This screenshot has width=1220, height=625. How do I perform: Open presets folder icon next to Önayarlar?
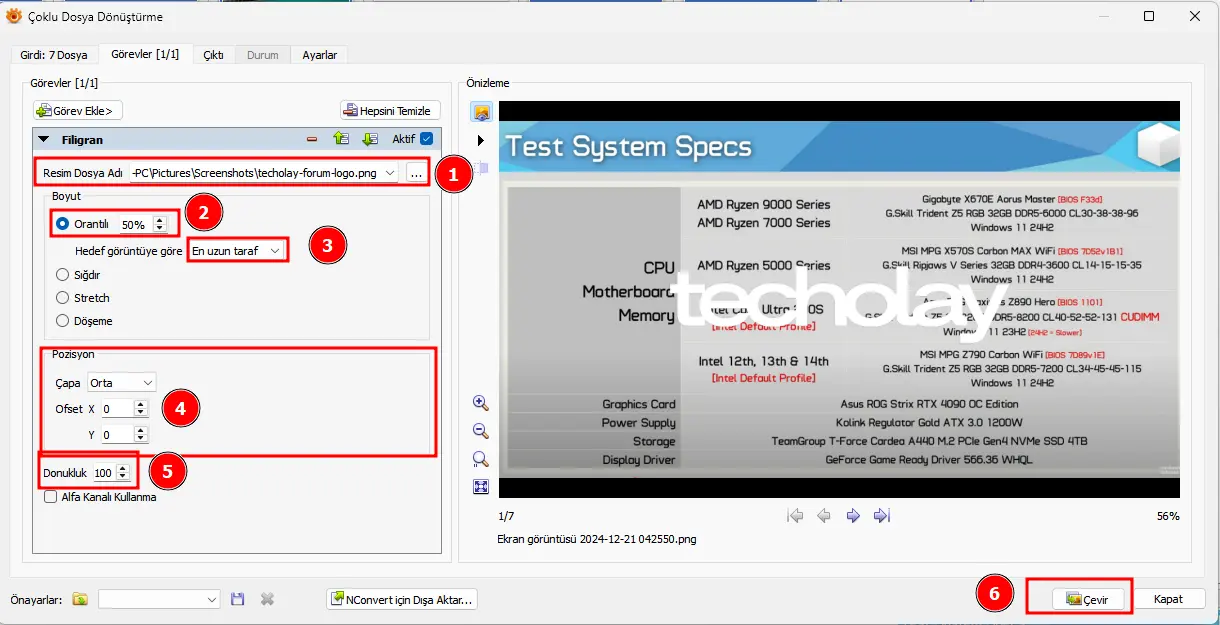click(x=80, y=599)
